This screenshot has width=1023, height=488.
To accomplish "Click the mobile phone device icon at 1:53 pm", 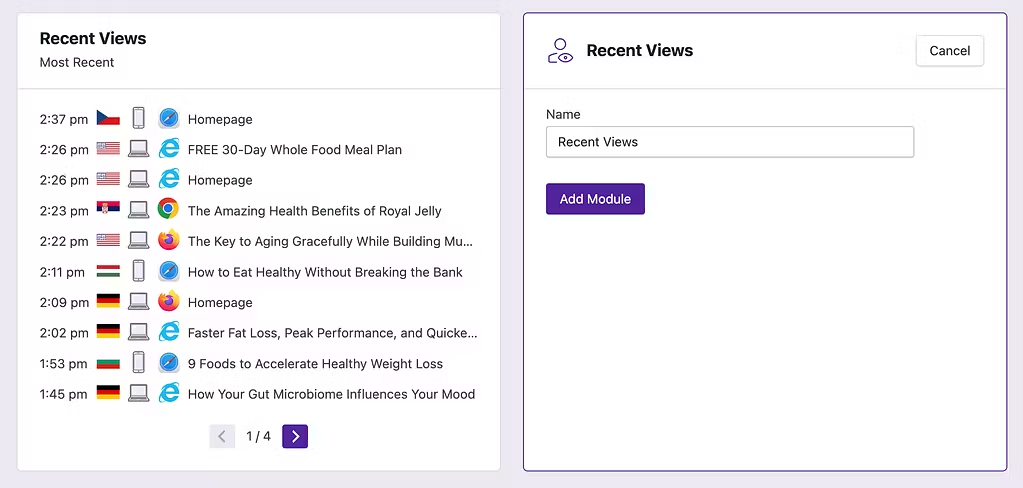I will 138,362.
